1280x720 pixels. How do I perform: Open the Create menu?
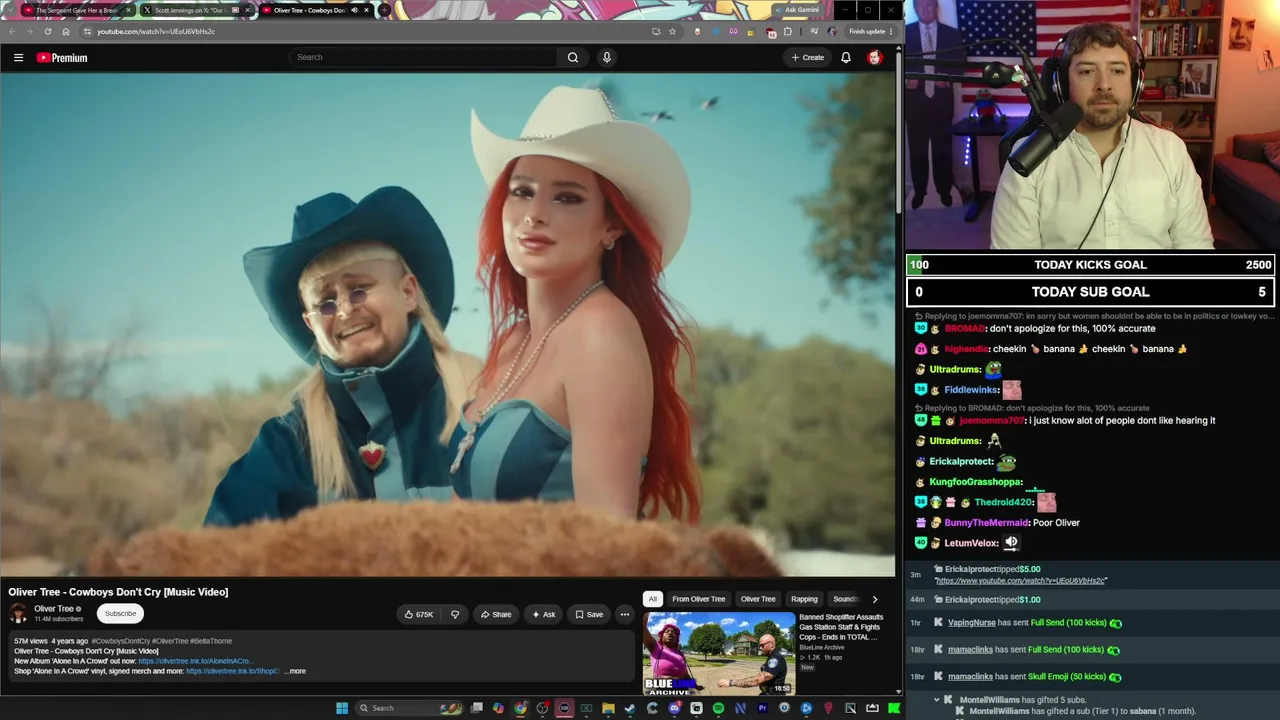pyautogui.click(x=808, y=57)
